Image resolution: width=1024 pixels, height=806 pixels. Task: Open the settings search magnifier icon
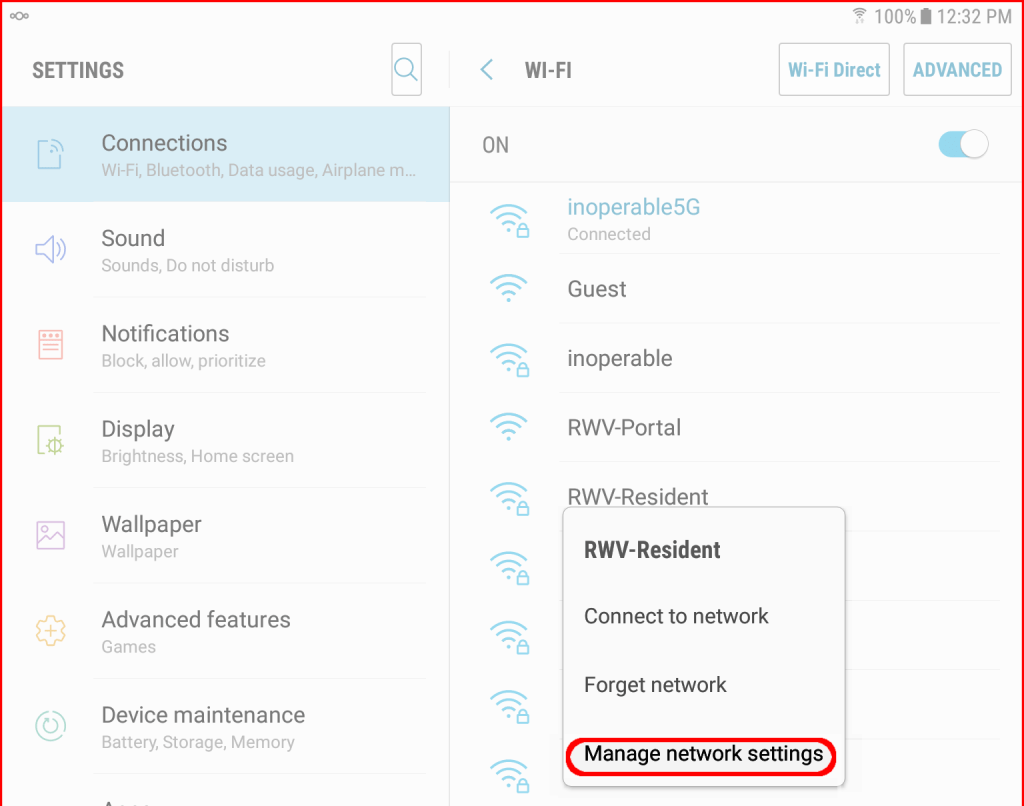pyautogui.click(x=406, y=69)
